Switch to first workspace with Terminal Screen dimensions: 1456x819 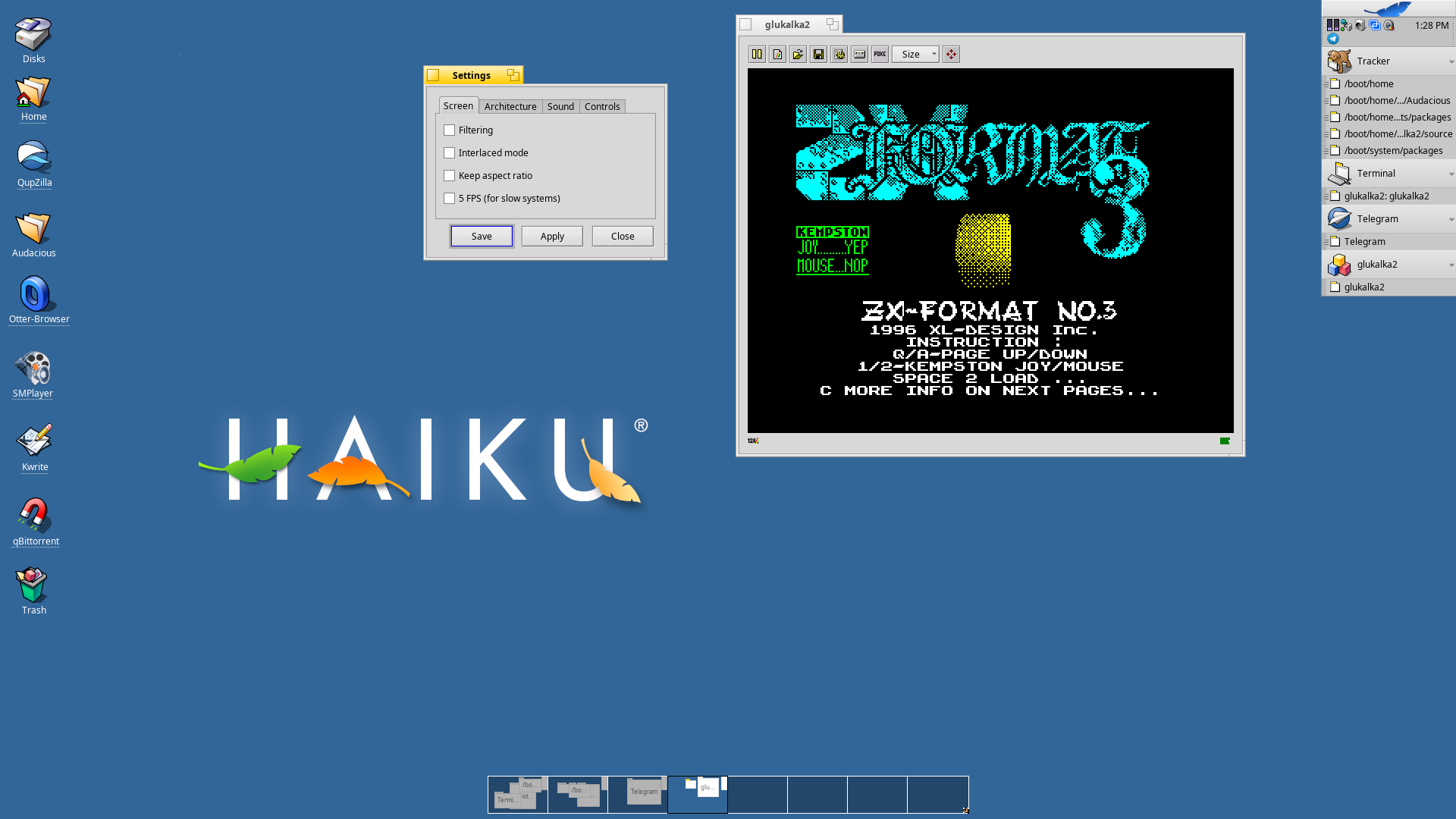pyautogui.click(x=518, y=795)
